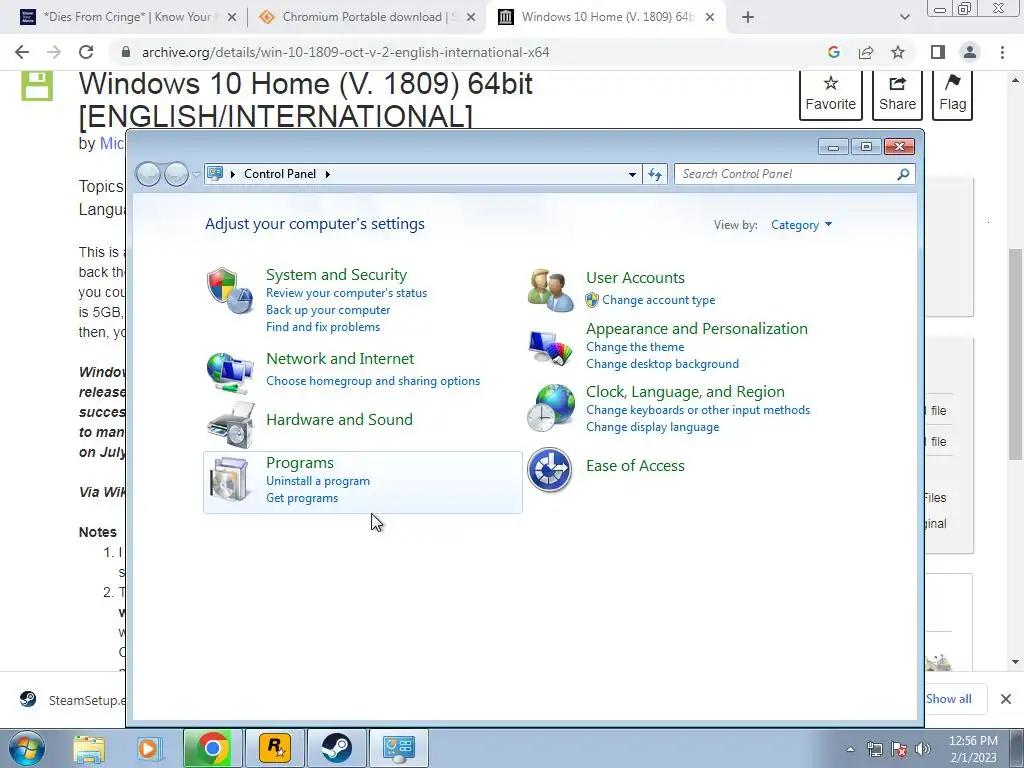Open Change display language link
The width and height of the screenshot is (1024, 768).
coord(652,426)
